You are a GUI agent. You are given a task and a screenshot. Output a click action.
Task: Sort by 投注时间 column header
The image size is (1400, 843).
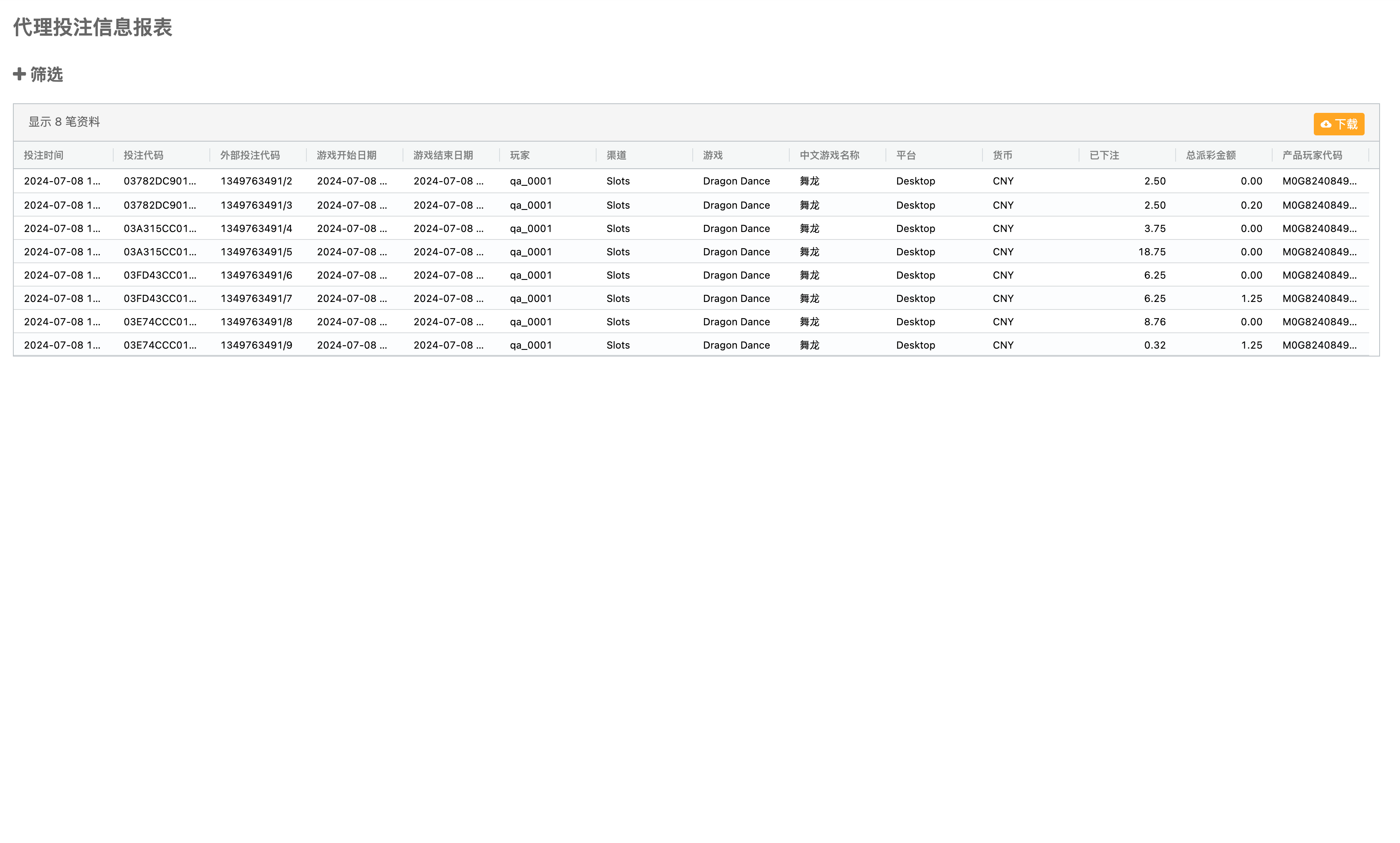click(44, 155)
